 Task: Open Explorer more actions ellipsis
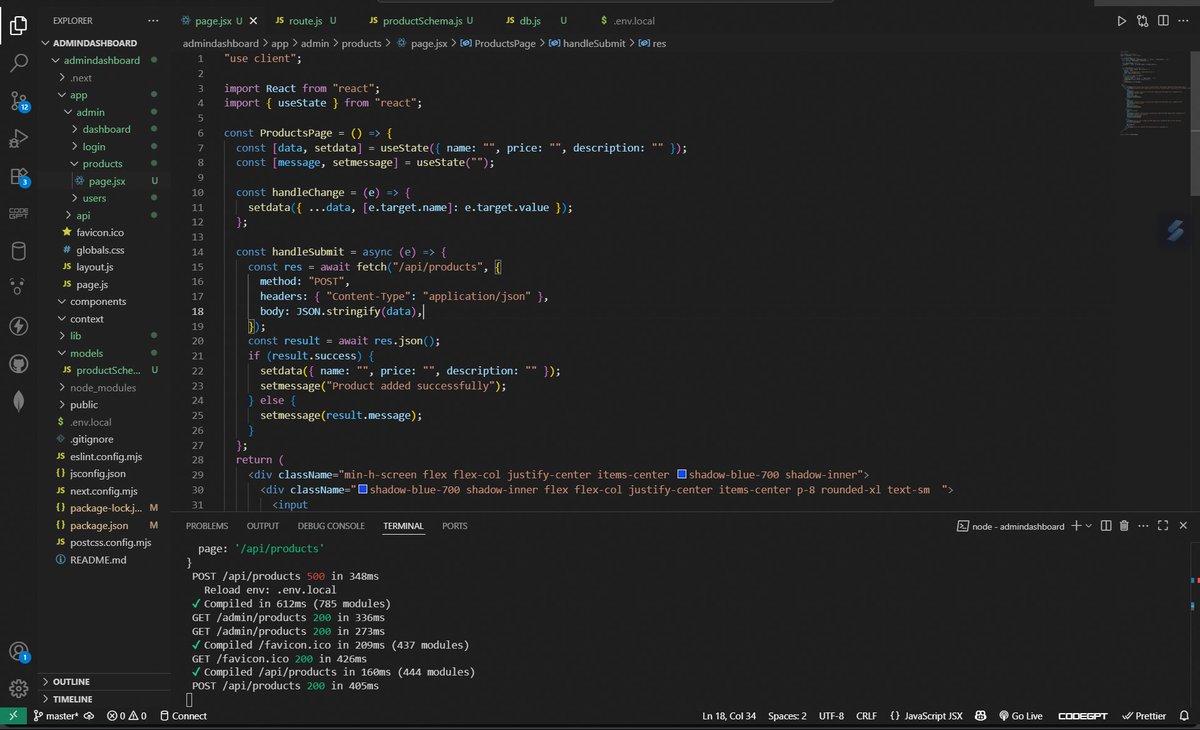pyautogui.click(x=152, y=20)
